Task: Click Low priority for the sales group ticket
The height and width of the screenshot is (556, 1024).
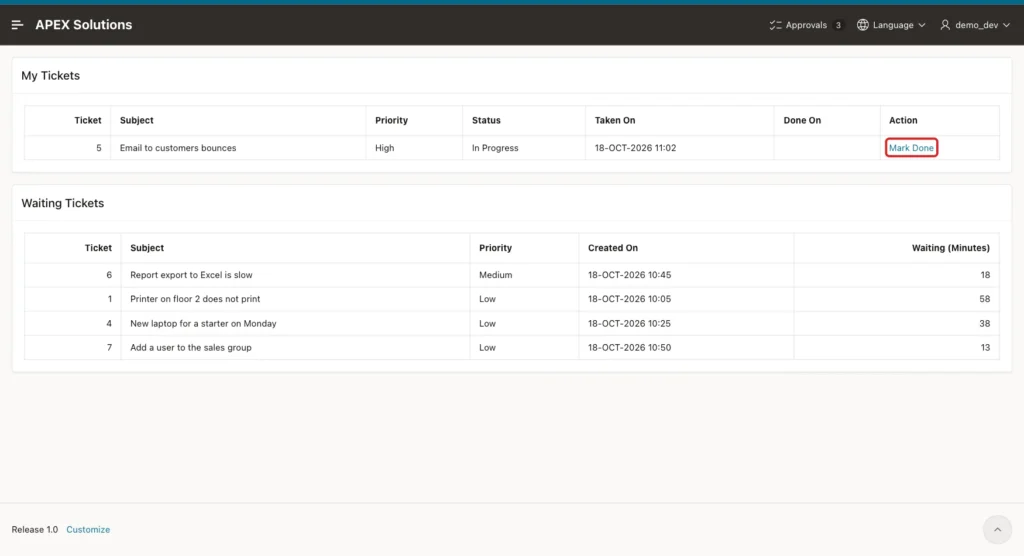Action: [x=487, y=348]
